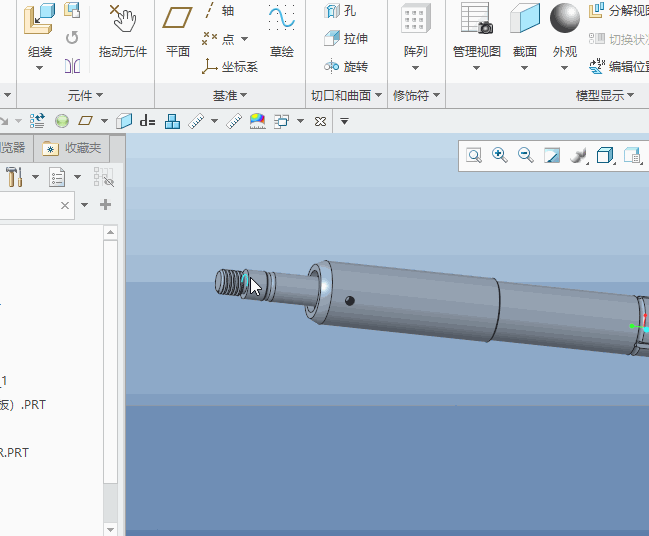Click the small hole on the shaft model
Image resolution: width=649 pixels, height=536 pixels.
pos(349,300)
